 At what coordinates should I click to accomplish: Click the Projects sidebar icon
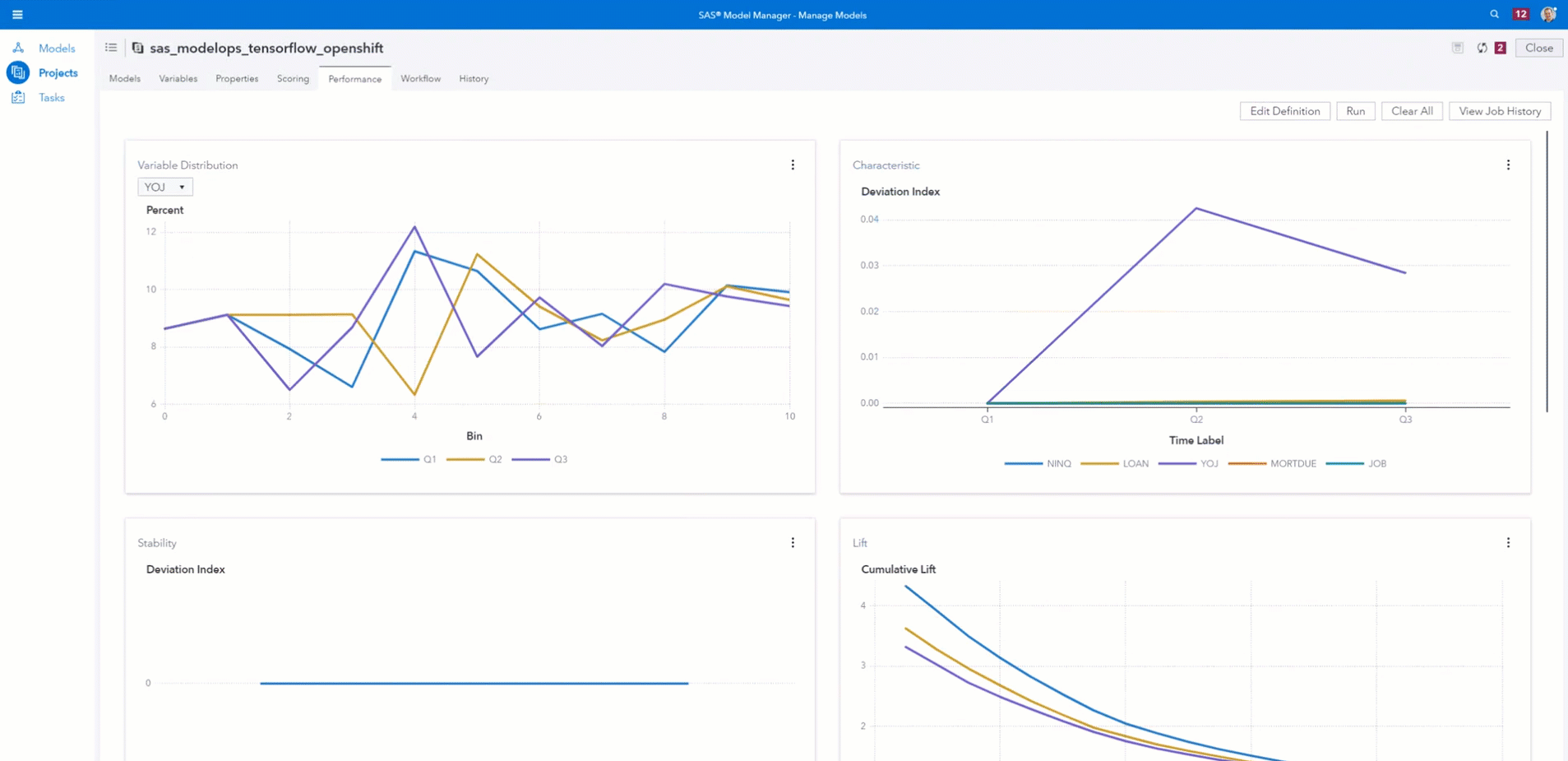tap(18, 72)
